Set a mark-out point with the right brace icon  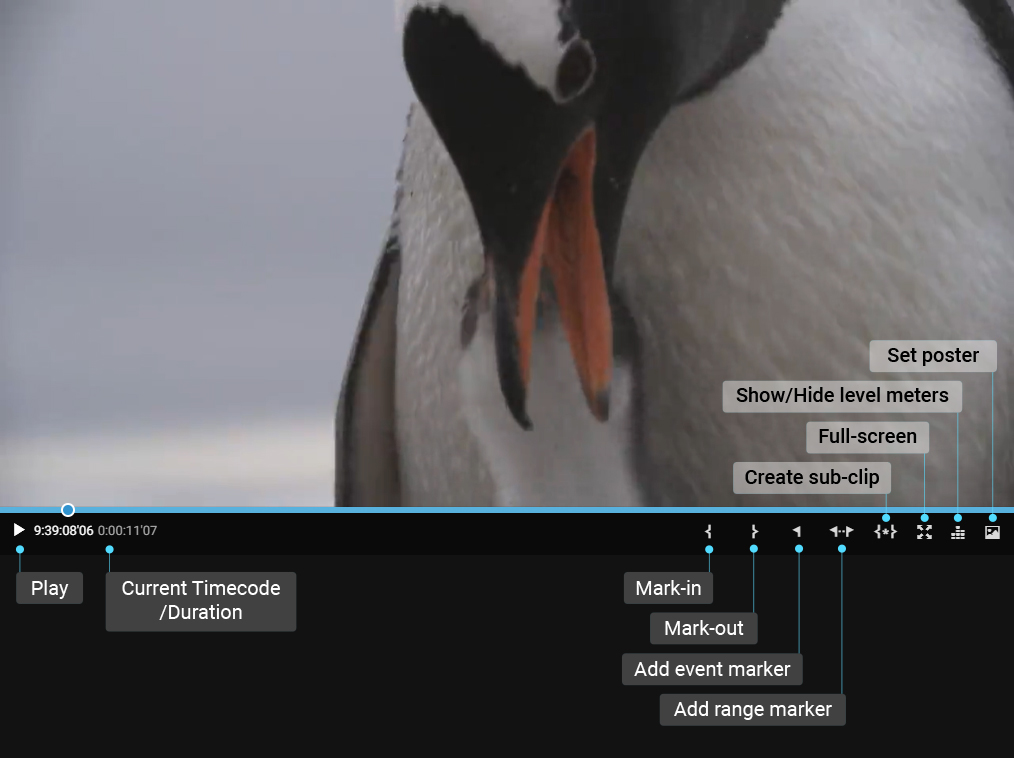[754, 531]
